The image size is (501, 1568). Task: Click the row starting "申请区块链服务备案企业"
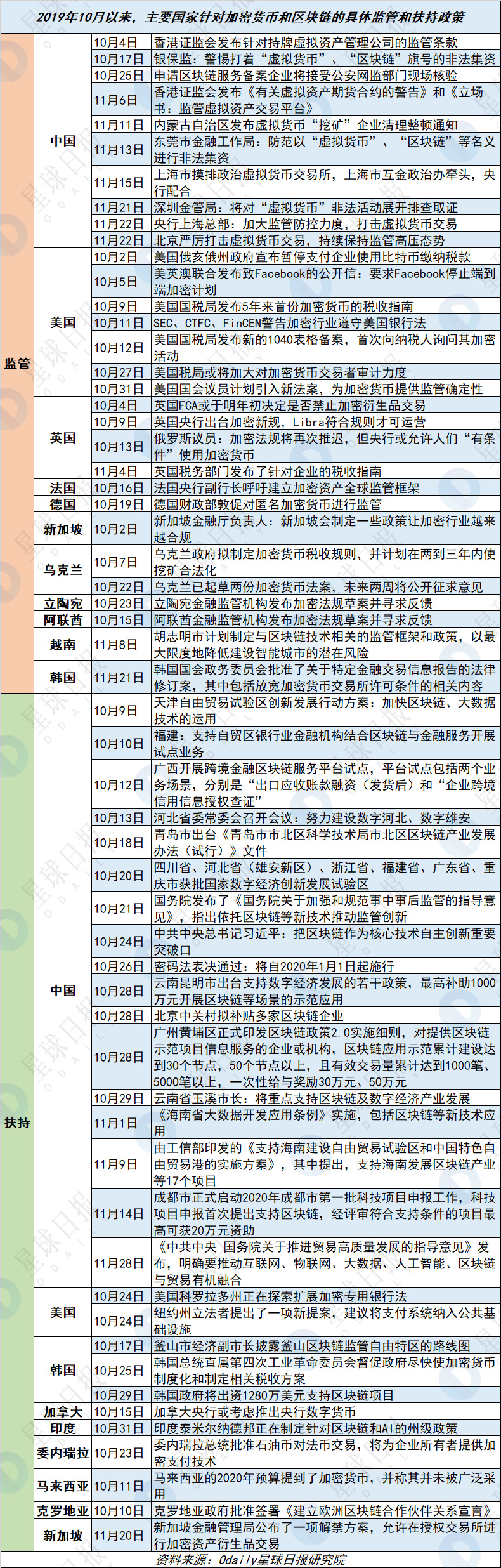click(326, 76)
